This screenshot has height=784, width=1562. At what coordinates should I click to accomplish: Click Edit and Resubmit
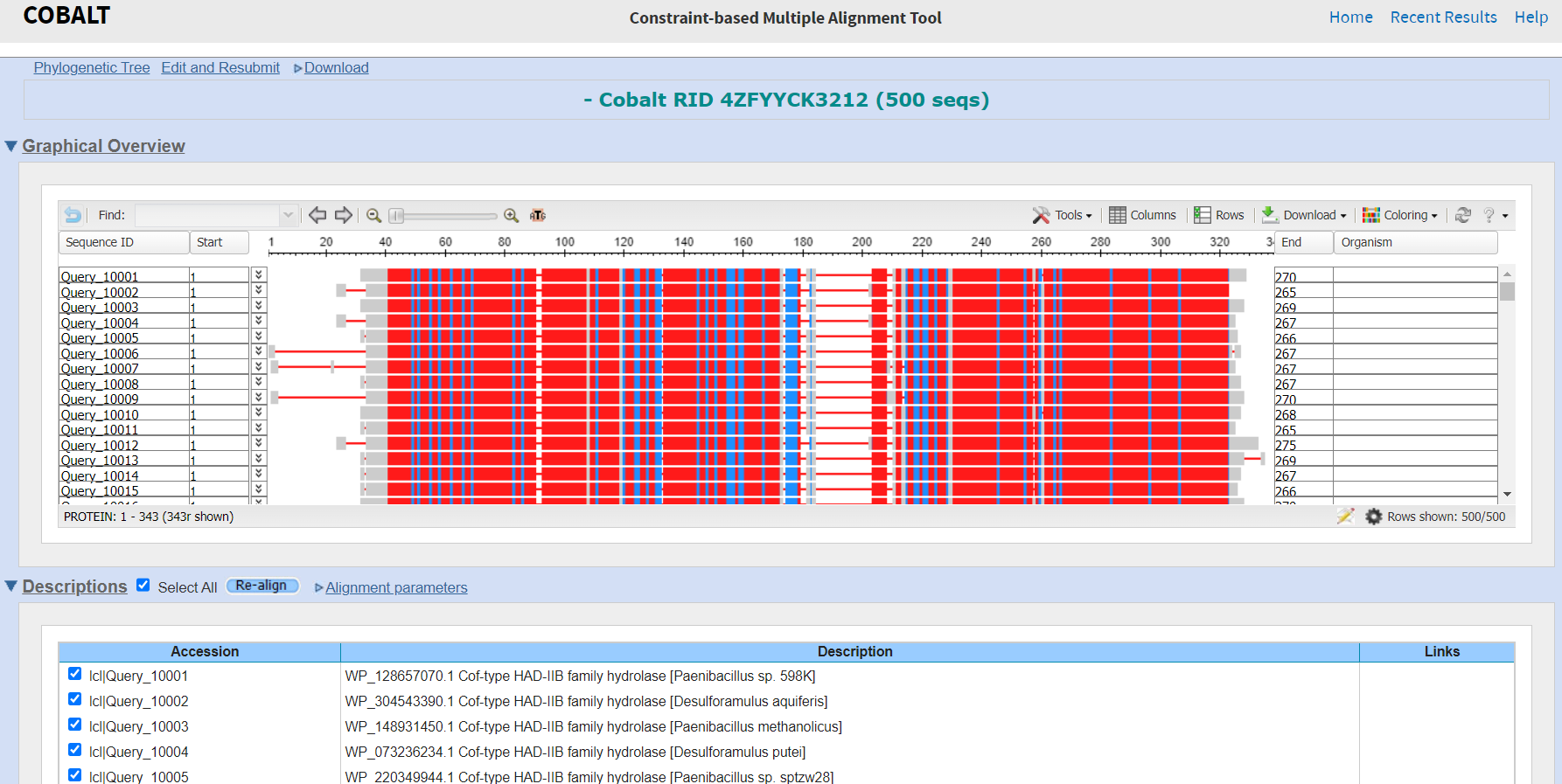[220, 67]
